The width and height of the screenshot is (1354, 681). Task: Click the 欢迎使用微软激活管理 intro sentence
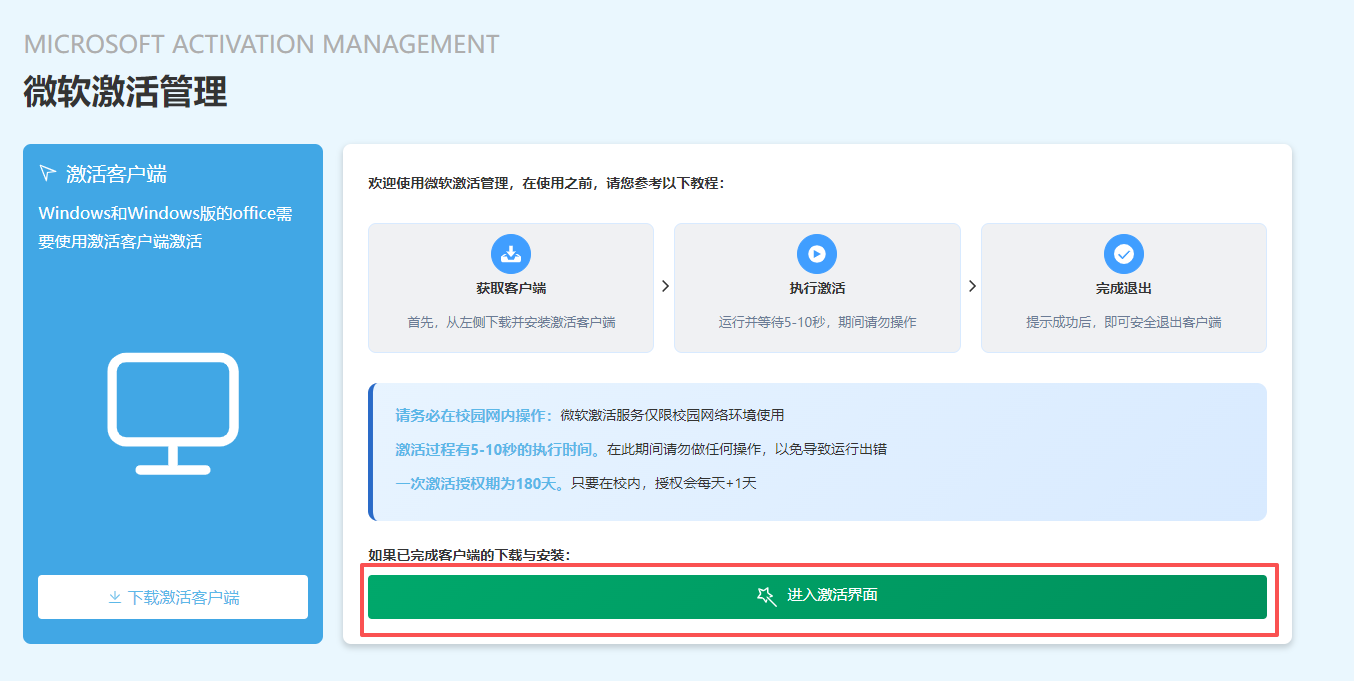coord(546,183)
